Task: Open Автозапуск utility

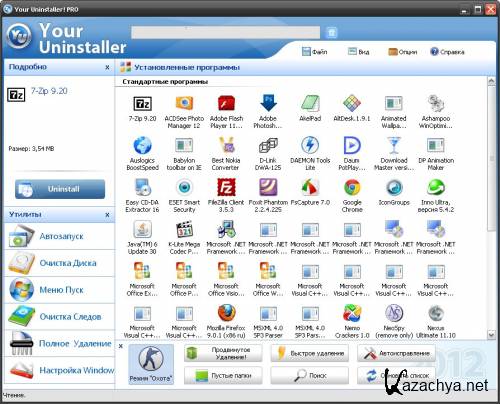Action: click(x=59, y=236)
